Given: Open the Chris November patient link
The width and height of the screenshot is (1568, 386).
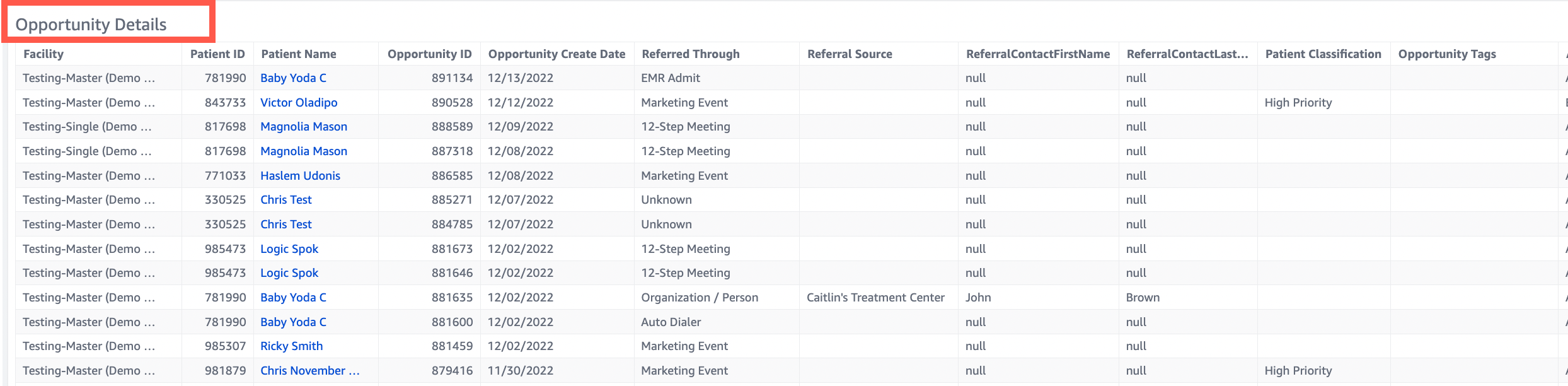Looking at the screenshot, I should (x=309, y=370).
